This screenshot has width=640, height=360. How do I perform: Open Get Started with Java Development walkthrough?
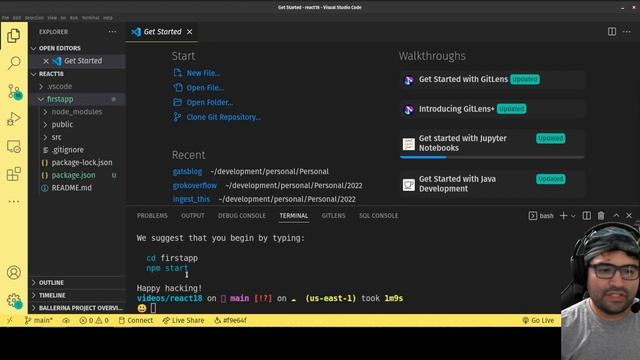492,184
